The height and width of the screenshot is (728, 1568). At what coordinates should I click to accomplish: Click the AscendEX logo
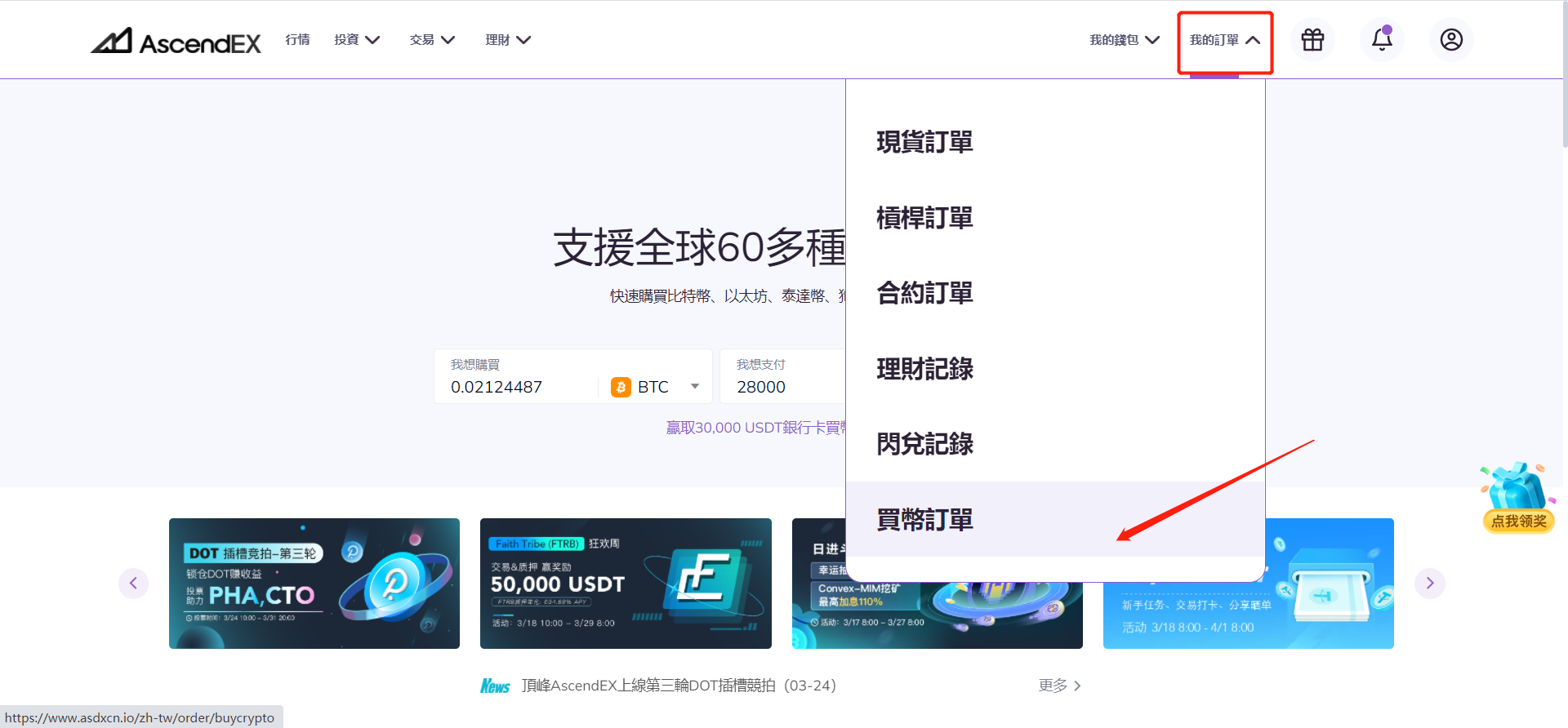176,40
